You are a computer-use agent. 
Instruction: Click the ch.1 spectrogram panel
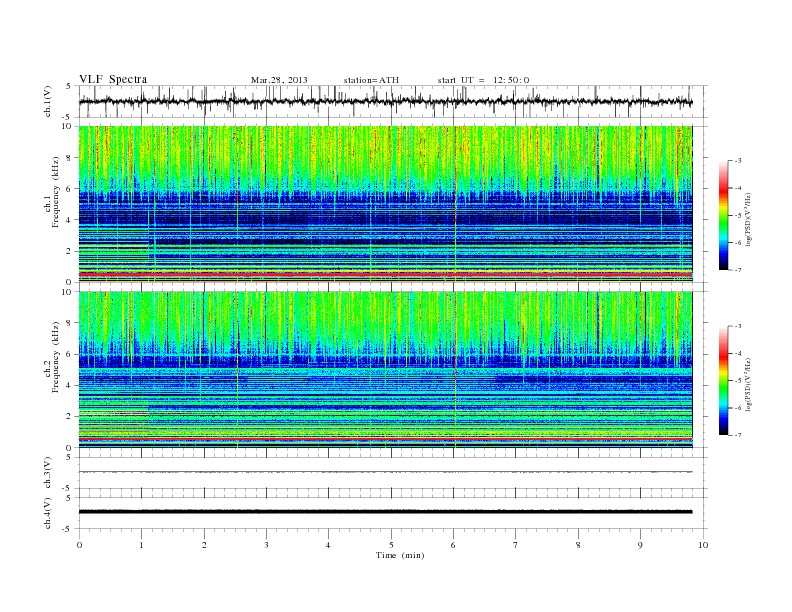coord(385,204)
